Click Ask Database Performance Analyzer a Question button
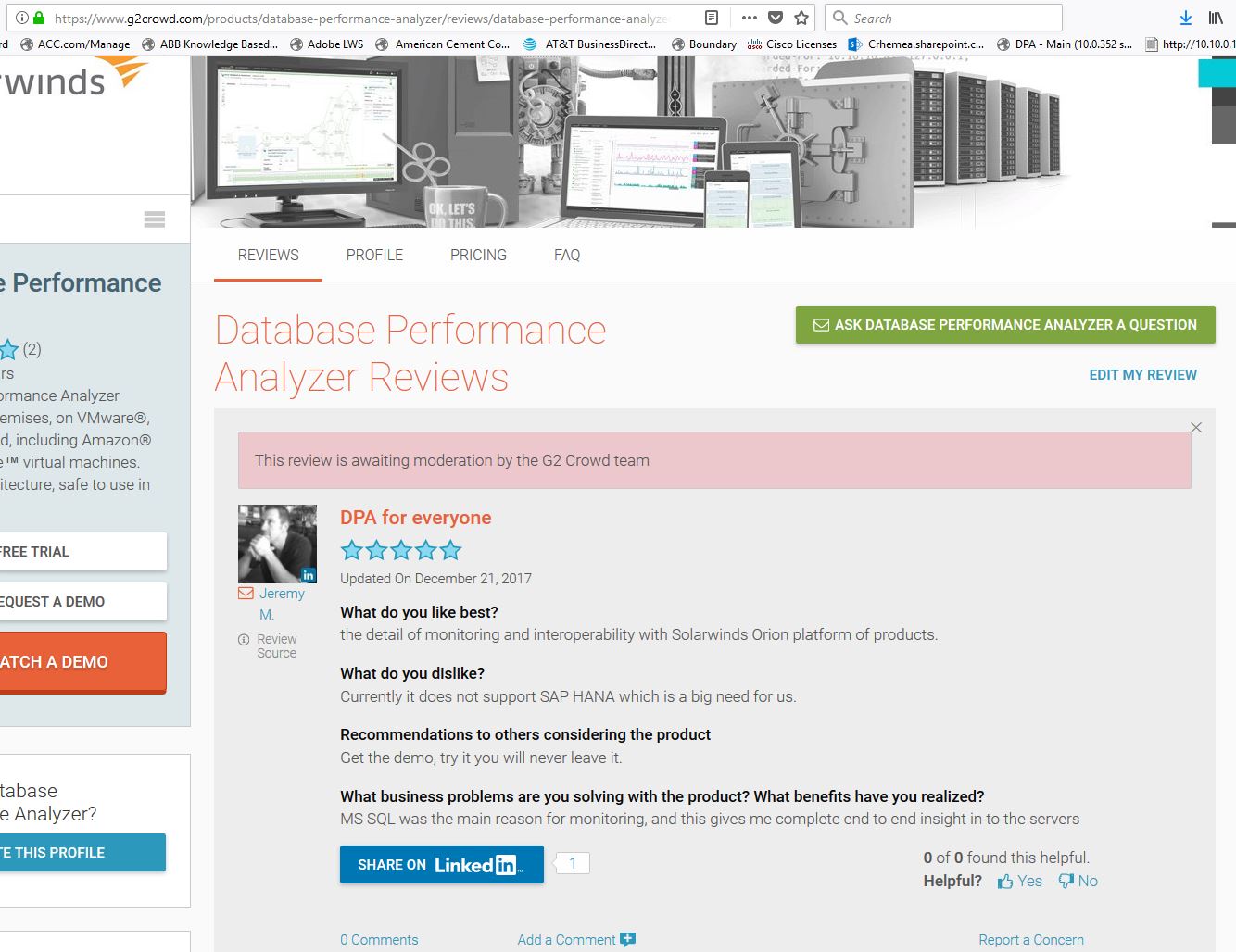Viewport: 1236px width, 952px height. (x=1005, y=325)
